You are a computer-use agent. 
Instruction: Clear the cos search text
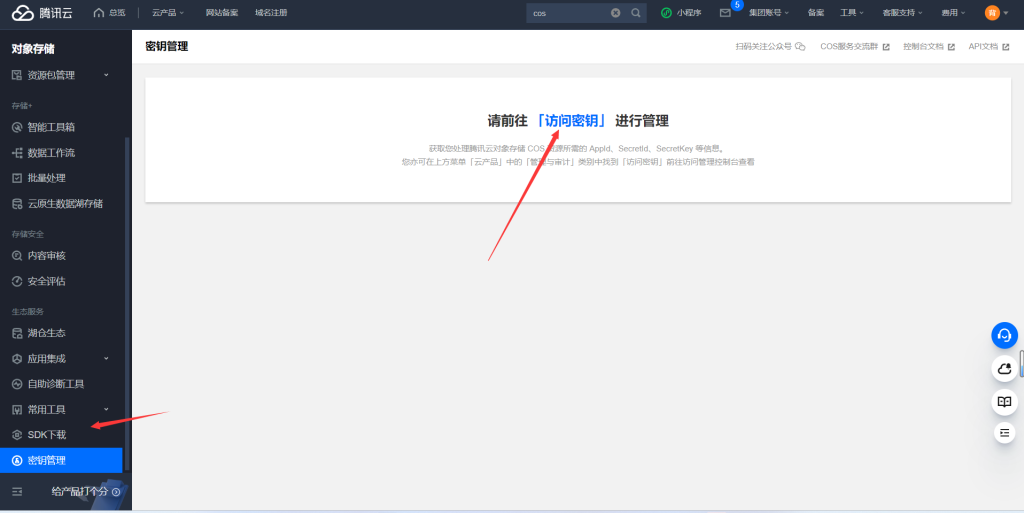[615, 13]
